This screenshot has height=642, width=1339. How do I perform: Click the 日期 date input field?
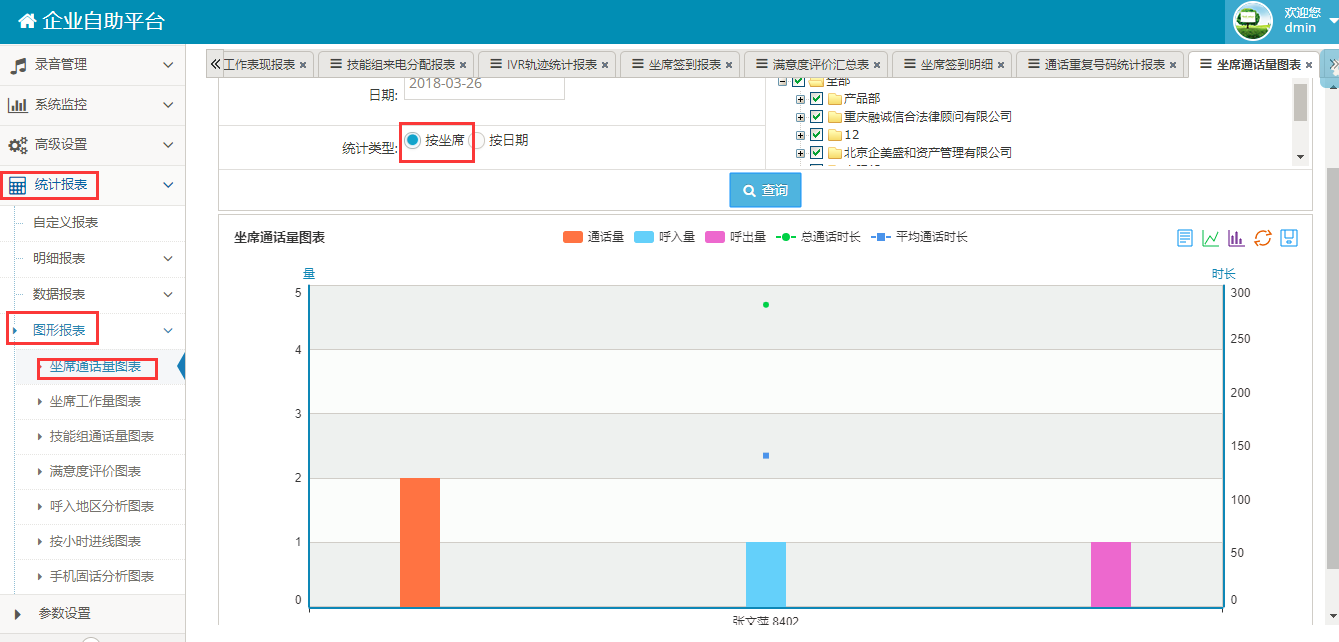pyautogui.click(x=484, y=88)
